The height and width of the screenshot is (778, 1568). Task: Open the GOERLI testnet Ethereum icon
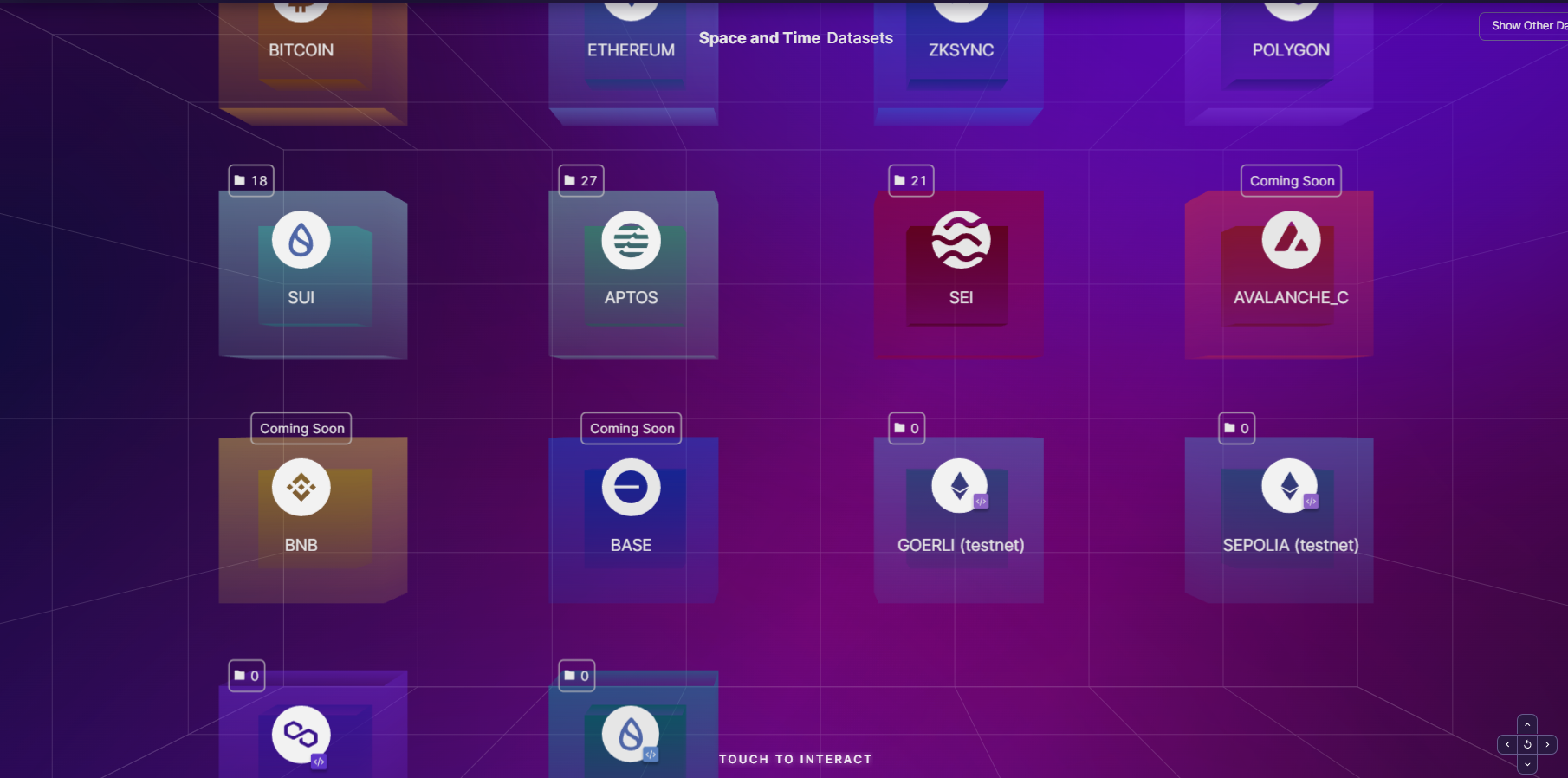(x=960, y=486)
